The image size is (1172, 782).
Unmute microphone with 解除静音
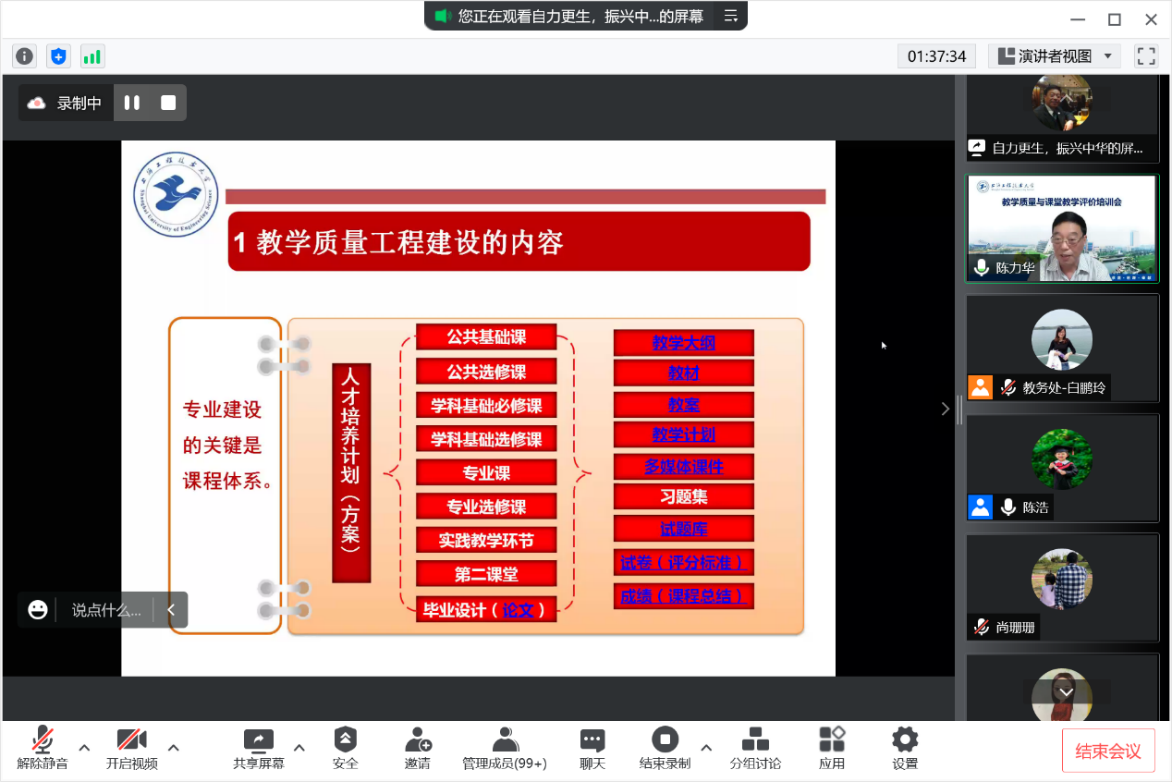tap(42, 748)
